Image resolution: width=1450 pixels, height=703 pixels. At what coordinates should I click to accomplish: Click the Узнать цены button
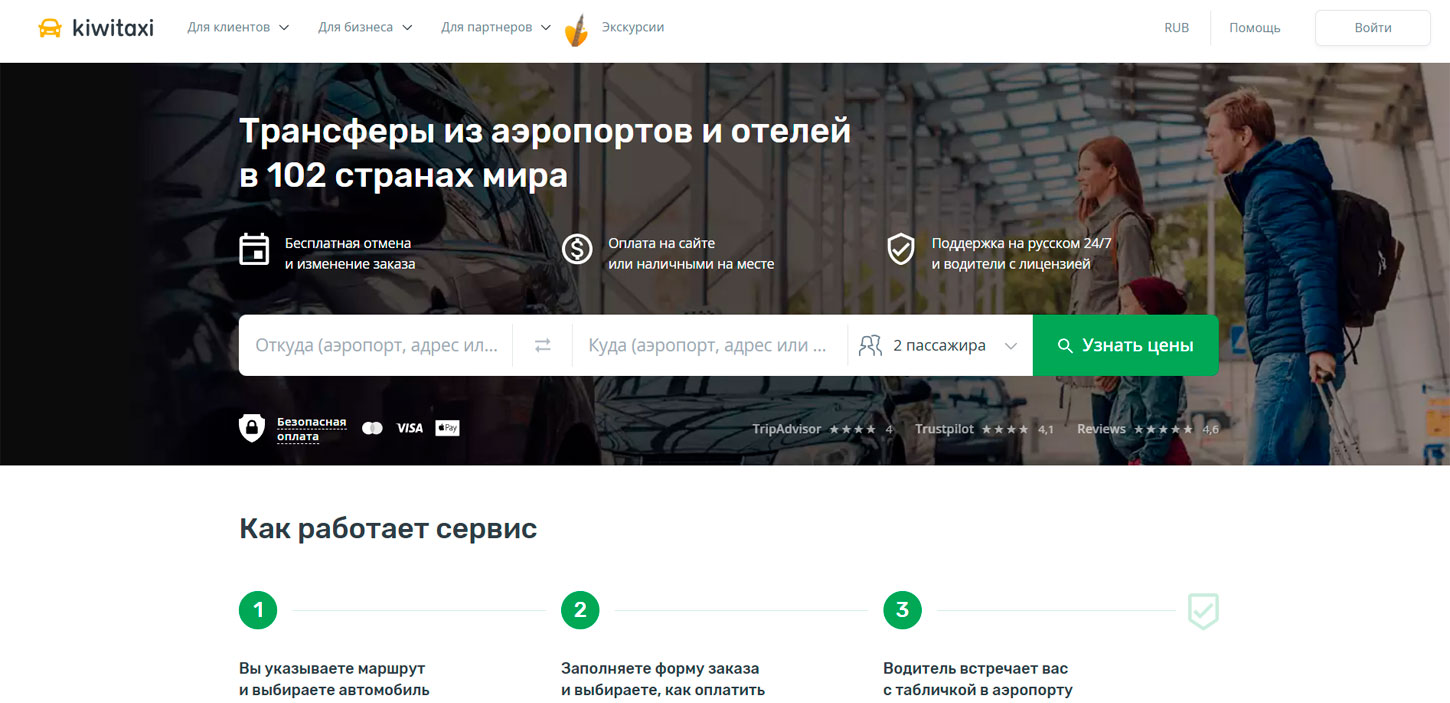1126,345
